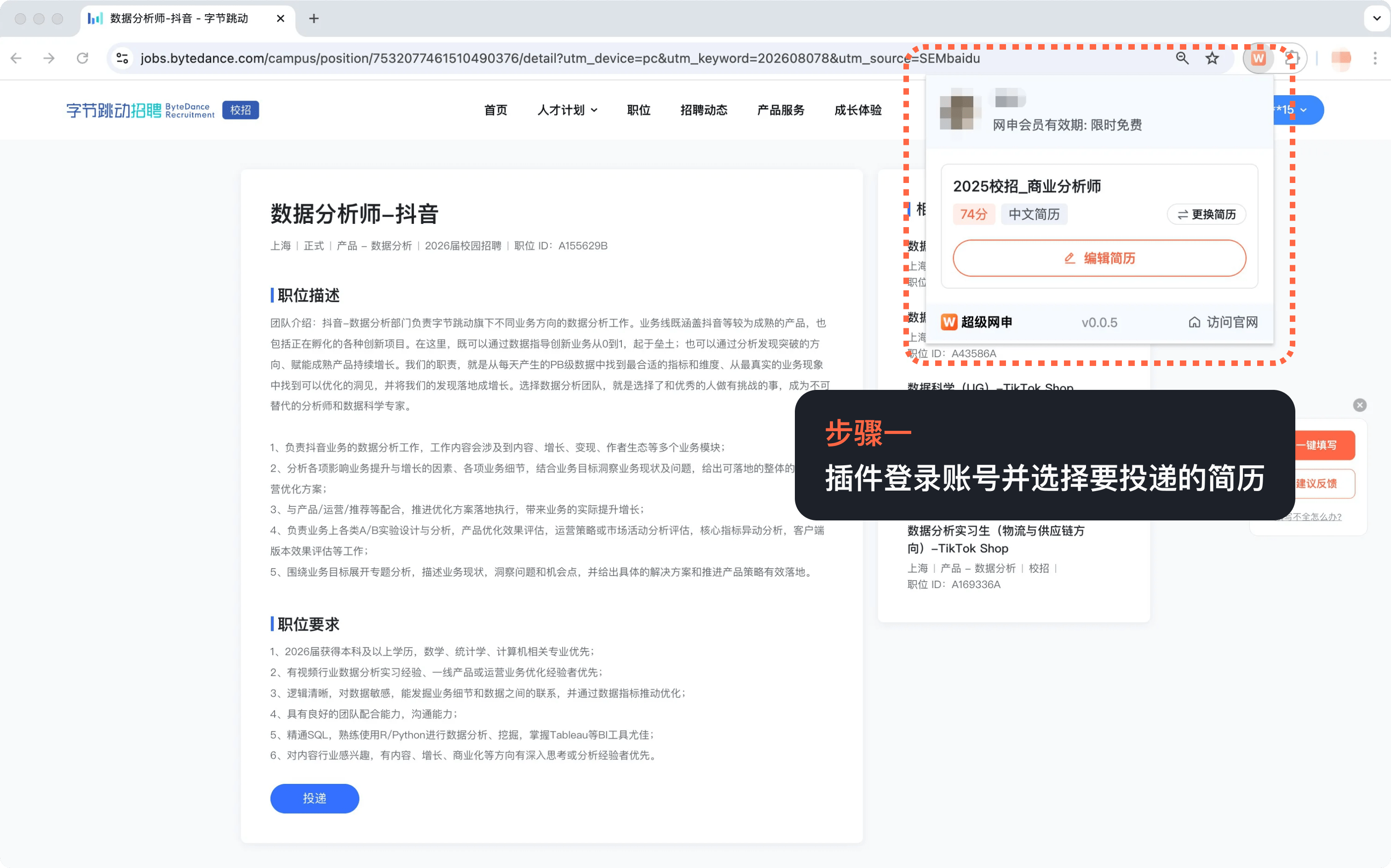Click the blue 投递 apply button
This screenshot has height=868, width=1391.
coord(314,798)
